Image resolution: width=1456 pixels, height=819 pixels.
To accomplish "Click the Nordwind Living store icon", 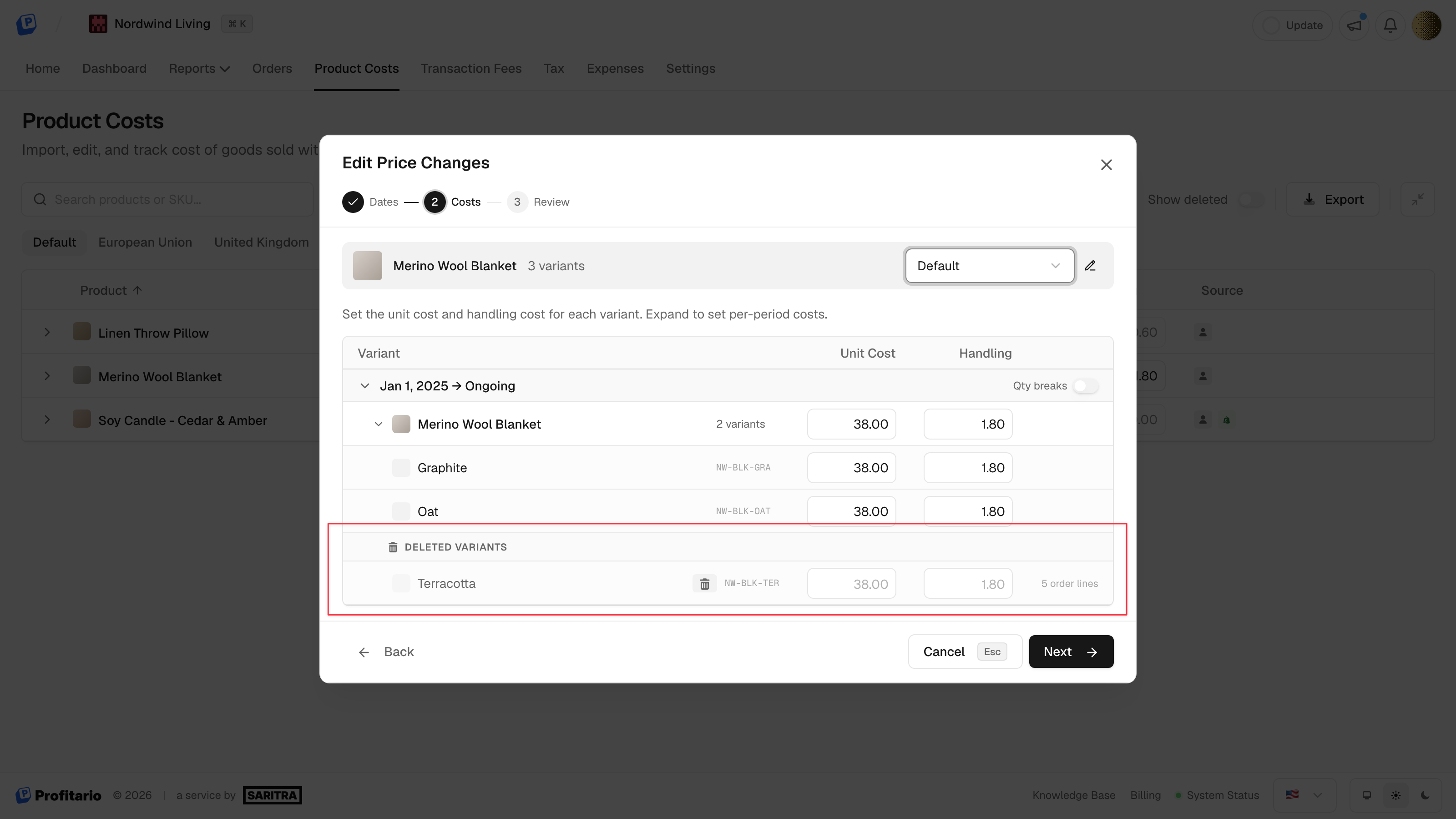I will (98, 24).
